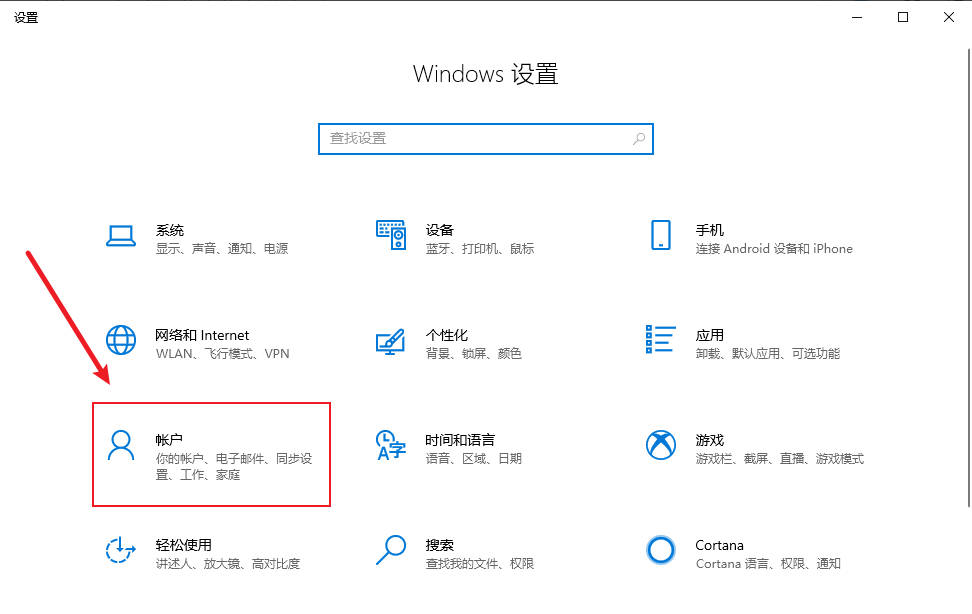Screen dimensions: 972x614
Task: Open the 轻松使用 dashed clock icon
Action: point(120,550)
